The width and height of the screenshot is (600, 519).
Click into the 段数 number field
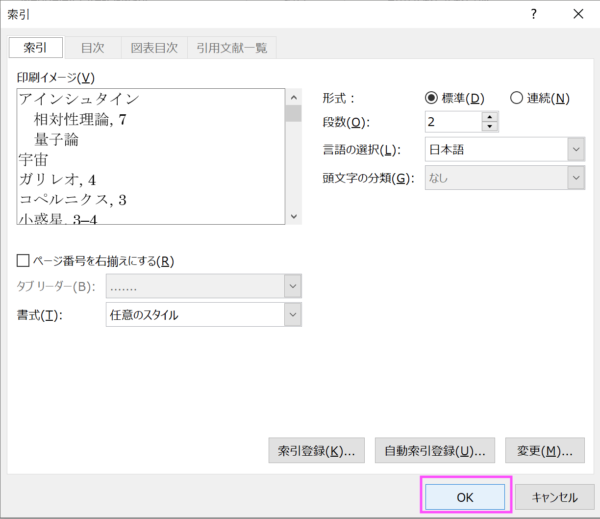click(x=452, y=122)
